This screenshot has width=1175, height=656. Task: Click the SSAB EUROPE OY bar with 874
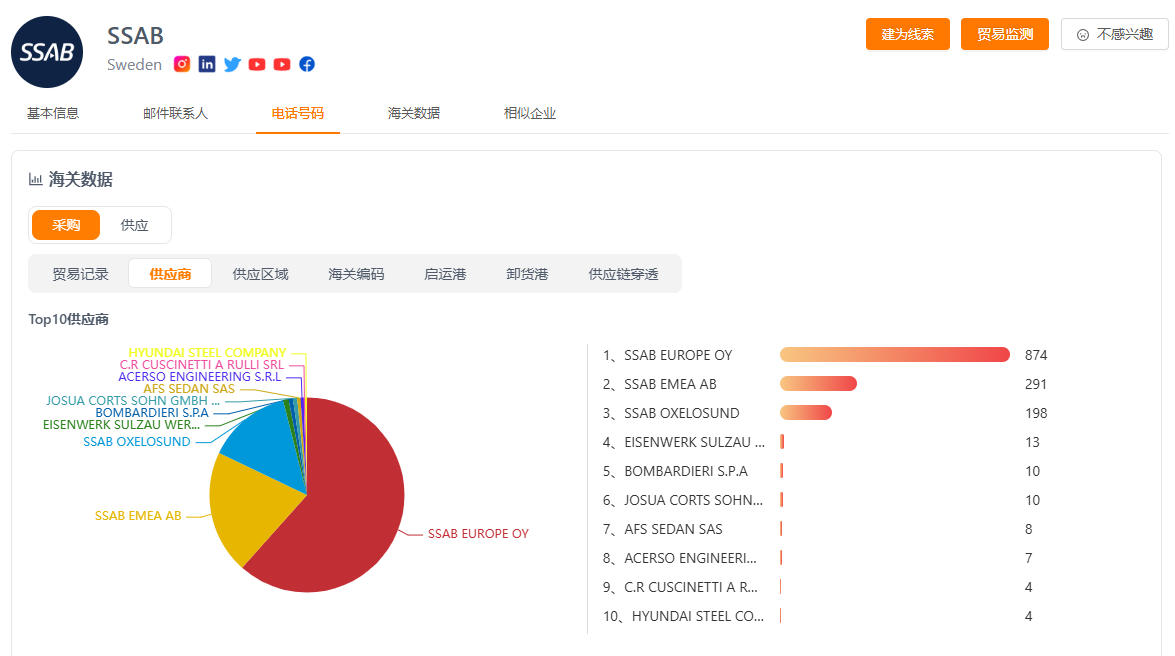click(895, 355)
